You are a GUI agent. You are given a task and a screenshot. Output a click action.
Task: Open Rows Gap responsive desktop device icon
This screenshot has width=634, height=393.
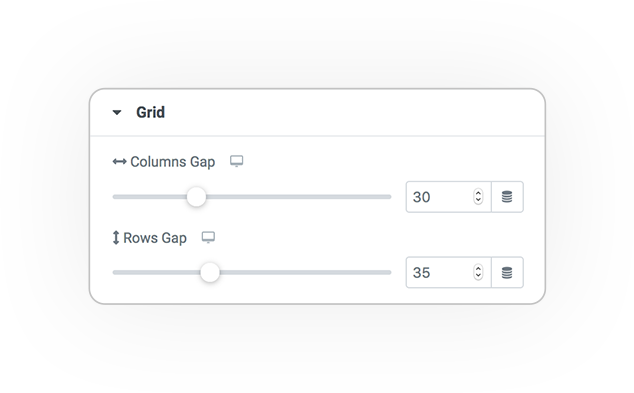pos(208,237)
